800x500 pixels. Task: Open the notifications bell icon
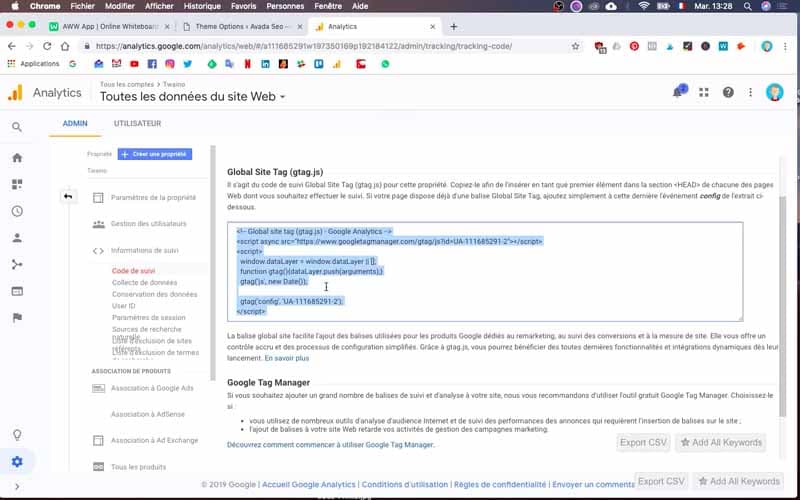(679, 92)
